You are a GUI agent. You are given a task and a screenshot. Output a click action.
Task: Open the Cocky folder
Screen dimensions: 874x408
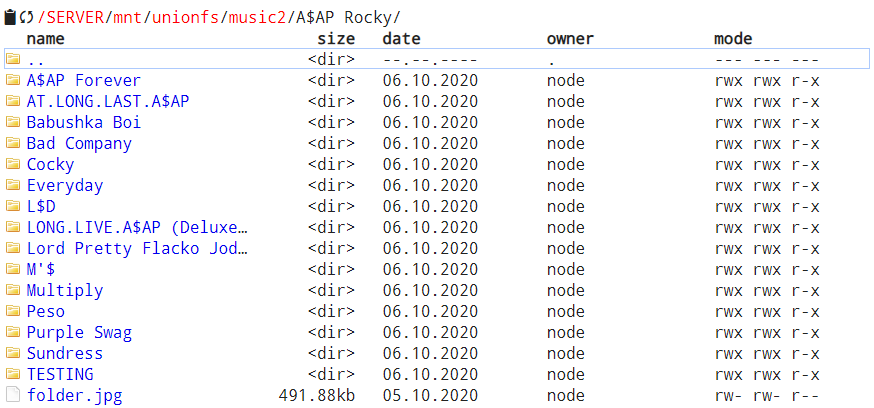[50, 164]
